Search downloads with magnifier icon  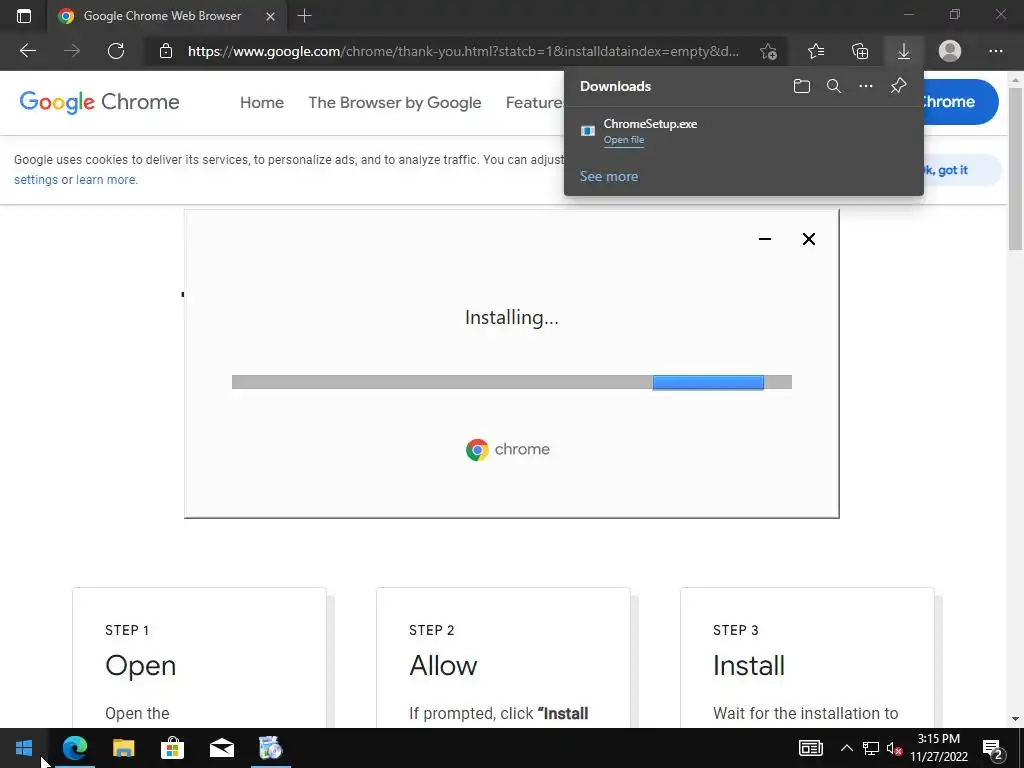[834, 86]
